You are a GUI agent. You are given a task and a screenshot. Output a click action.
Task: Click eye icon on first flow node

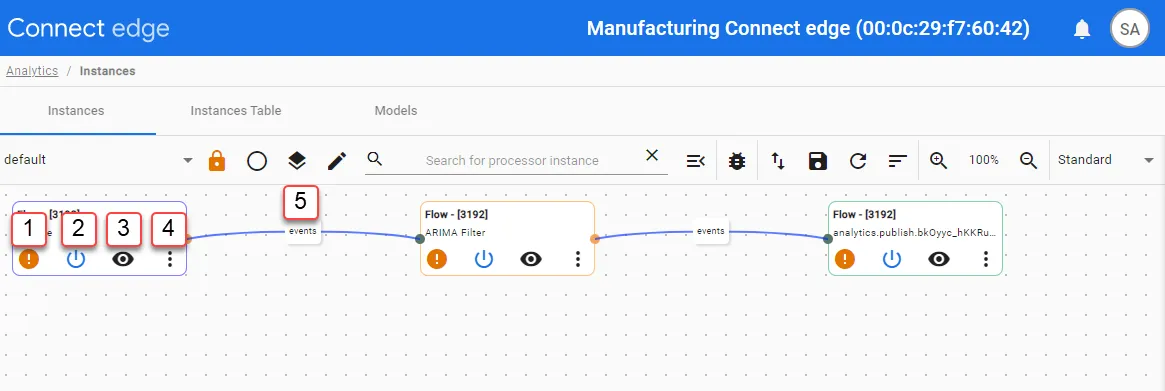point(123,259)
